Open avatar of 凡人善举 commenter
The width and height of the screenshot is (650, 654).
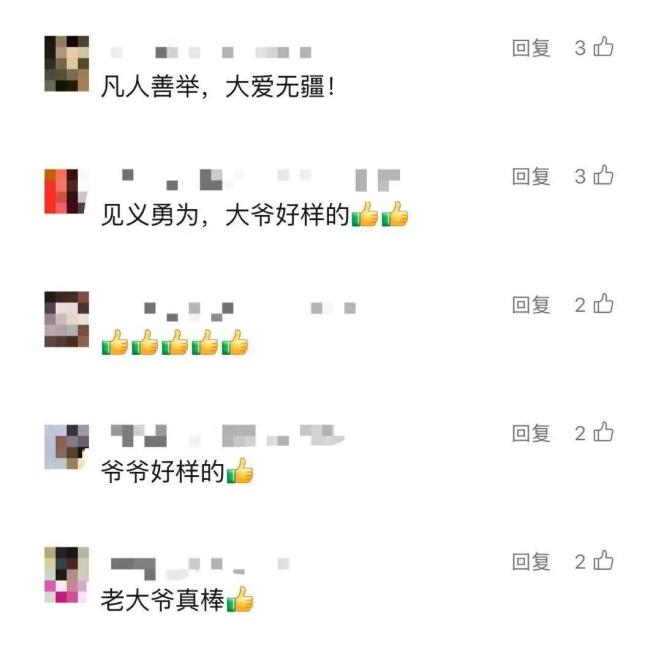(x=67, y=63)
